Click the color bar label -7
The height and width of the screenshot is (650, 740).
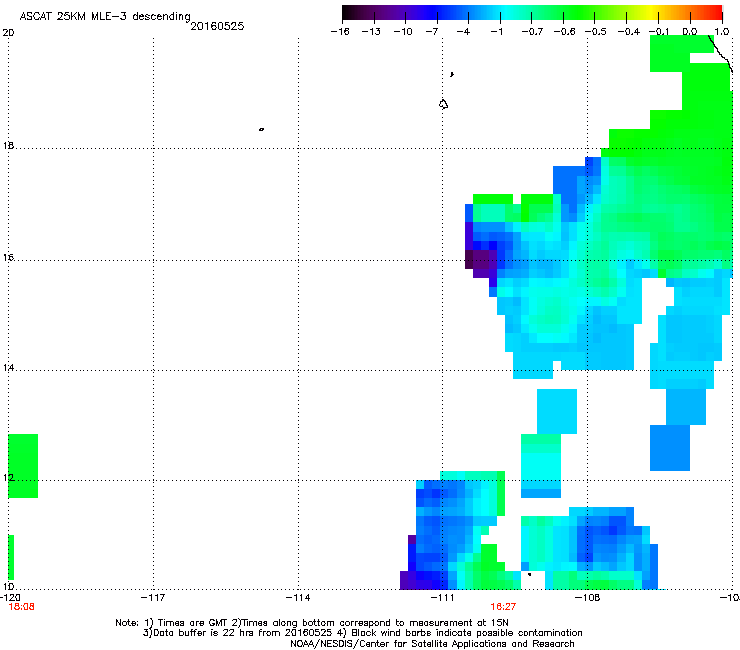432,32
